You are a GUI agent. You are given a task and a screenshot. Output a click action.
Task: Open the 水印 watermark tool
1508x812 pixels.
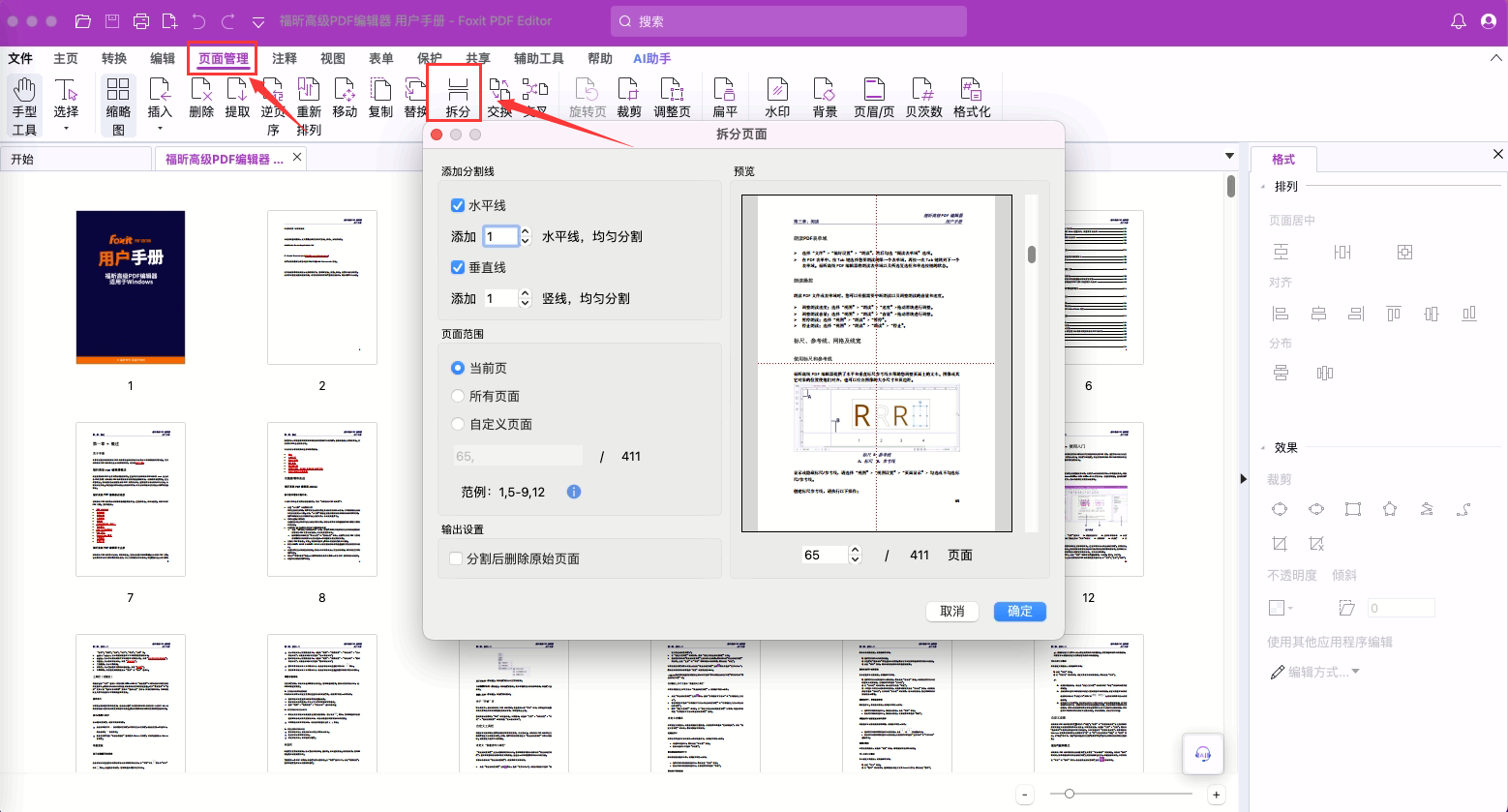[777, 100]
